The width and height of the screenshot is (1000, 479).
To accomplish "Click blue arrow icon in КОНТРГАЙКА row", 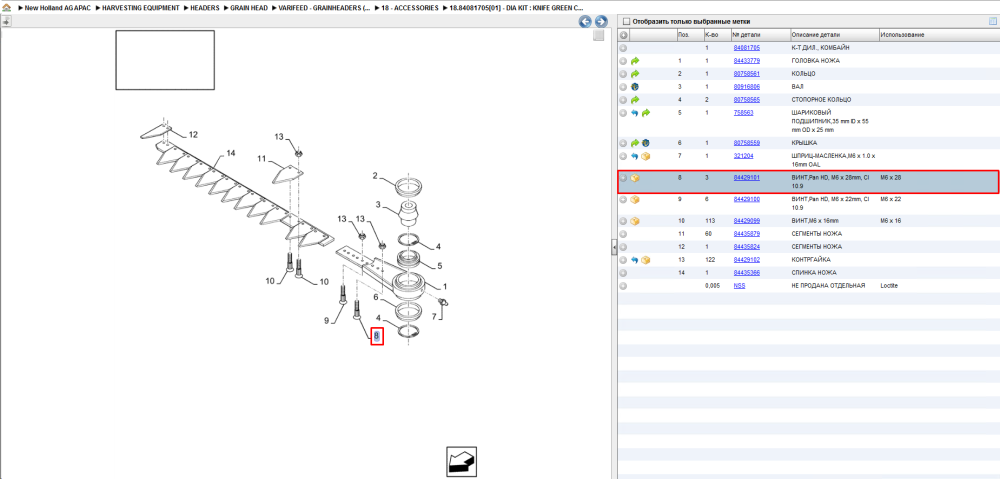I will coord(635,260).
